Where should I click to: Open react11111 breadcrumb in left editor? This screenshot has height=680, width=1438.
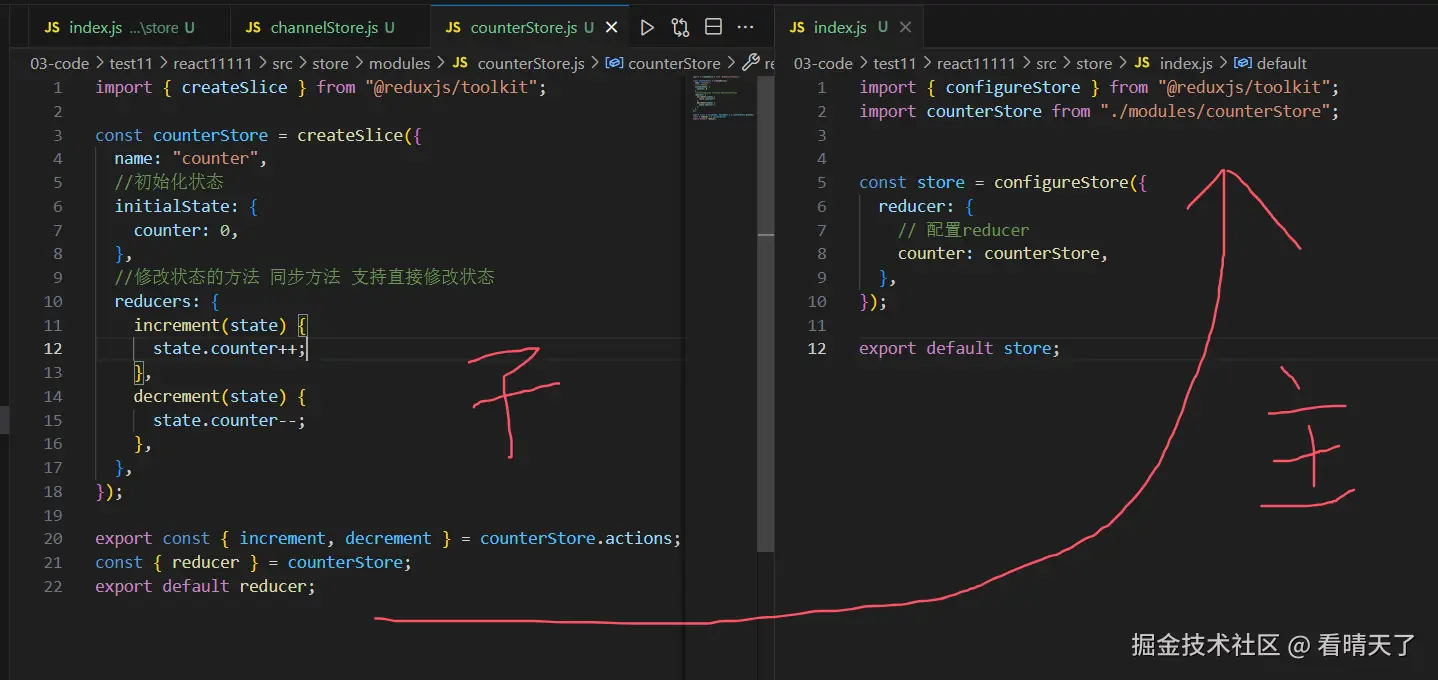tap(213, 62)
